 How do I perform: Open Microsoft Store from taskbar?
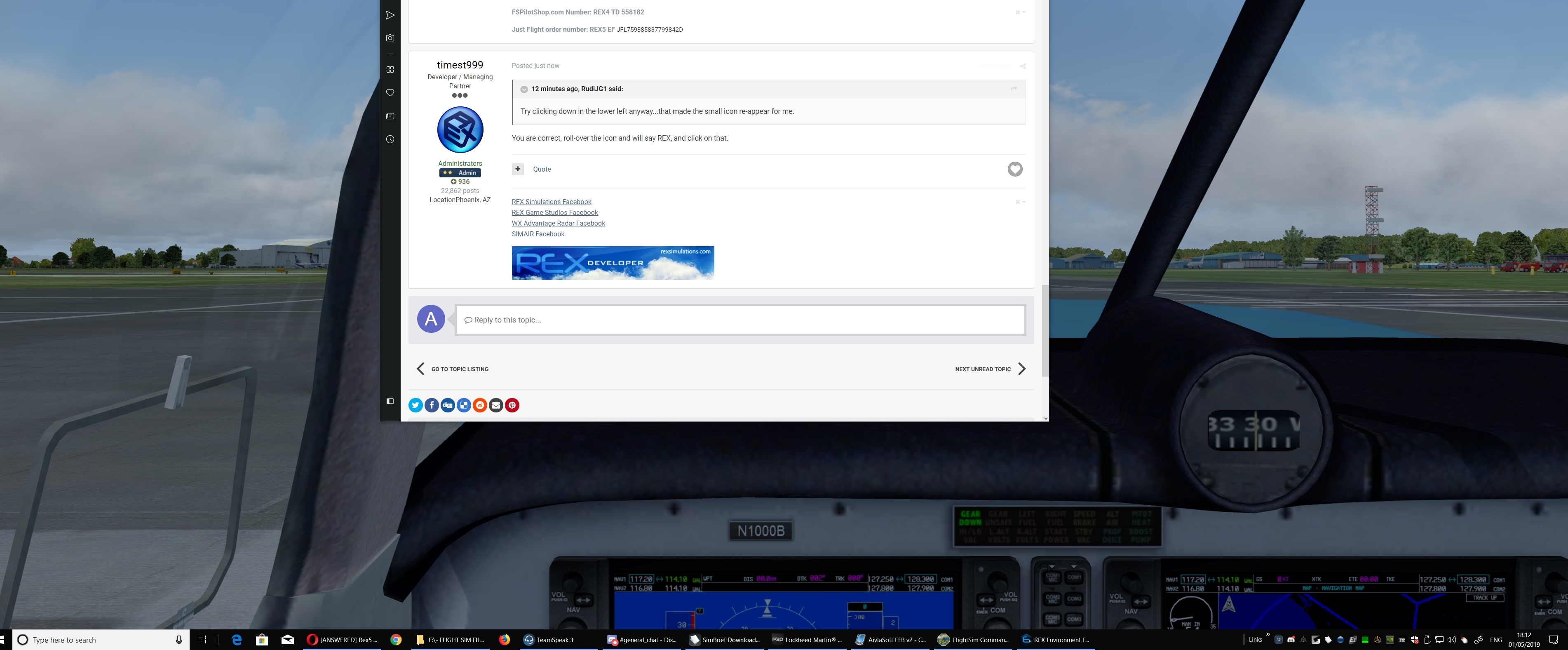tap(262, 640)
